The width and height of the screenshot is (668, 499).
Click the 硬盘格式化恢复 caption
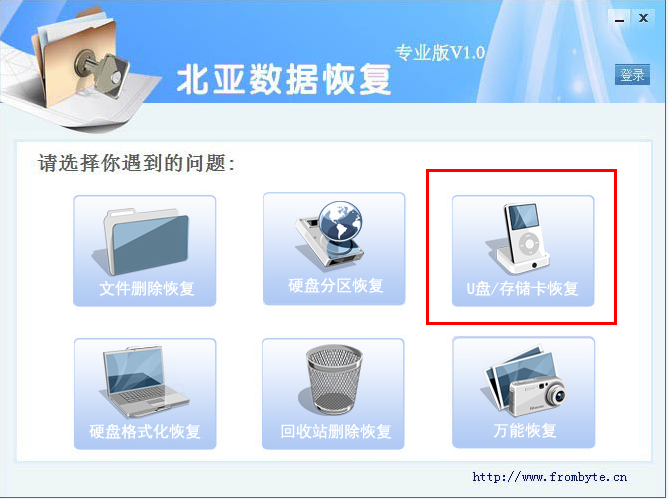[144, 432]
